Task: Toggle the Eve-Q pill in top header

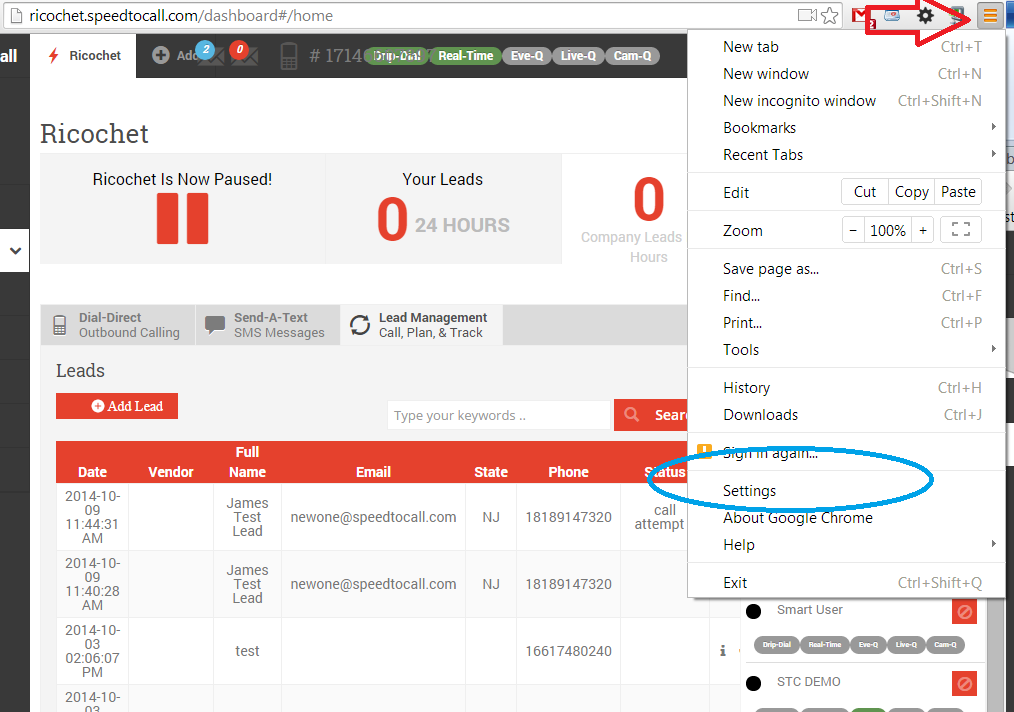Action: 526,56
